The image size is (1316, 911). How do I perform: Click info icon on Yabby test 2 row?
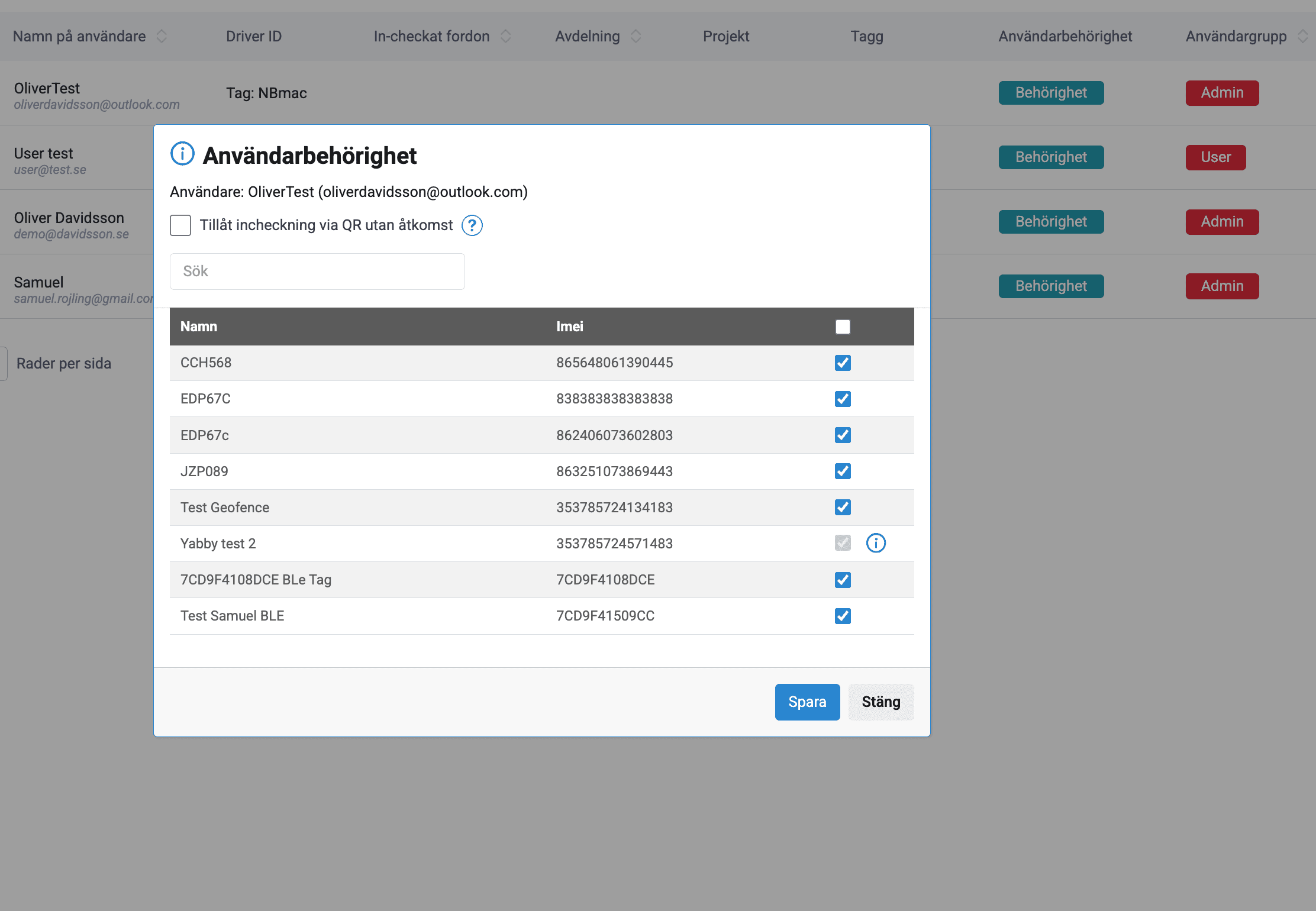point(876,543)
